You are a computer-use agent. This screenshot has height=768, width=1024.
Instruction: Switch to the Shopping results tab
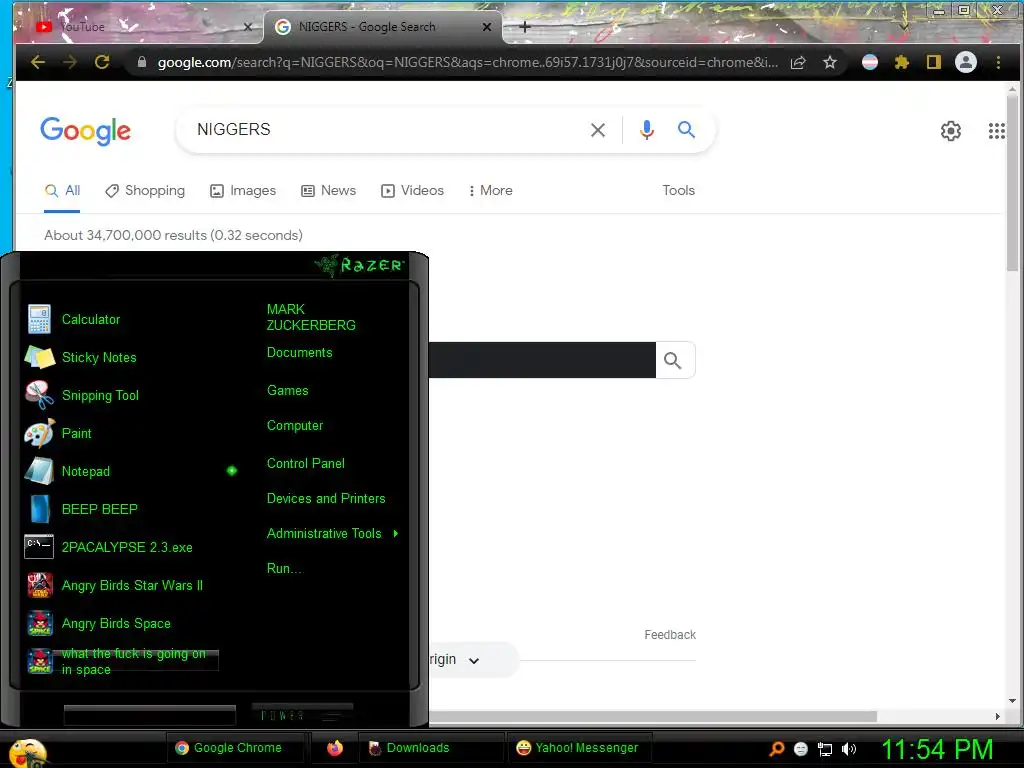click(x=145, y=191)
